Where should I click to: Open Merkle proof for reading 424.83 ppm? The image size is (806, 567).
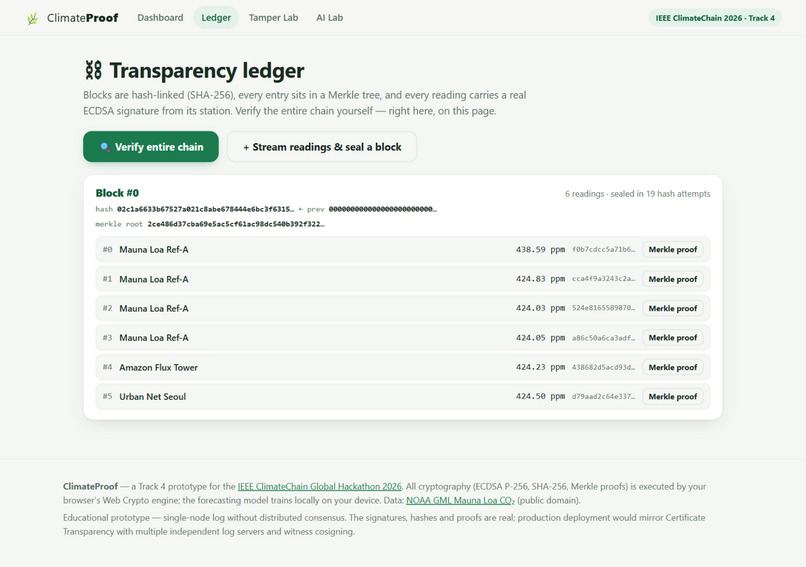672,279
